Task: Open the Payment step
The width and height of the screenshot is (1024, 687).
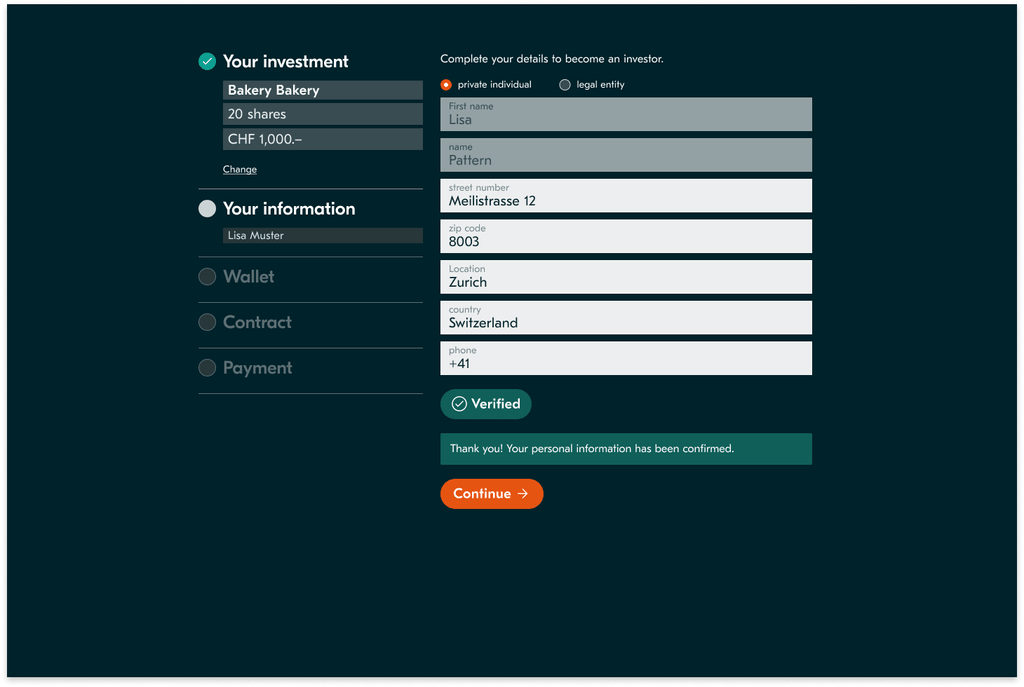Action: (257, 368)
